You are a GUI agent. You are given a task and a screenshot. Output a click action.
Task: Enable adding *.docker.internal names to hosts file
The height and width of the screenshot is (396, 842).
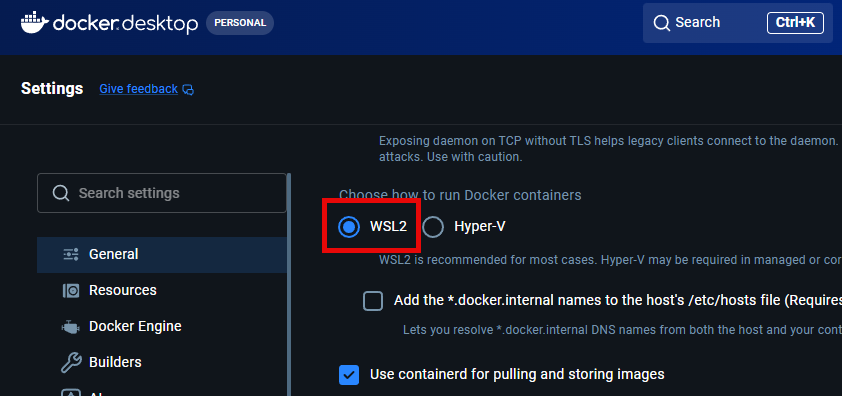[373, 301]
